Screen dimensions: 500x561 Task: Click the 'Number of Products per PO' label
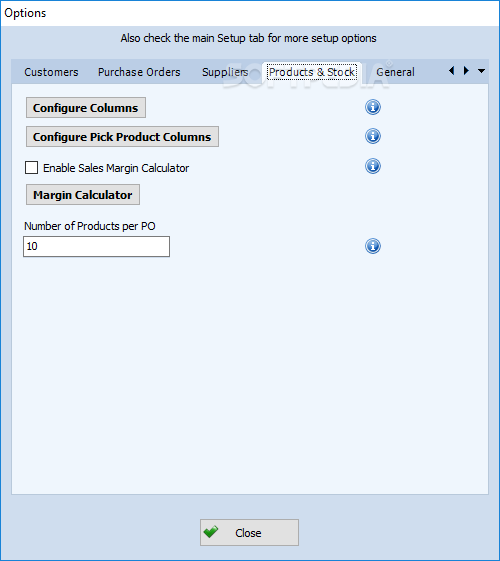[x=90, y=226]
